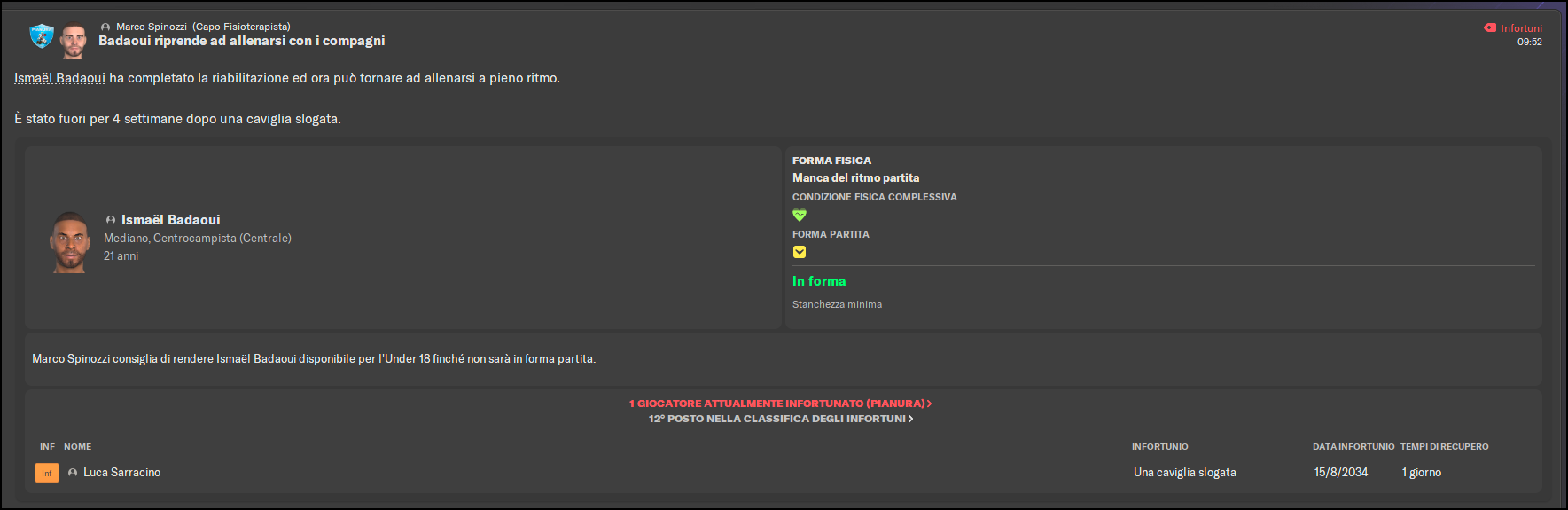Sort by the INF column header
Image resolution: width=1568 pixels, height=510 pixels.
tap(47, 447)
